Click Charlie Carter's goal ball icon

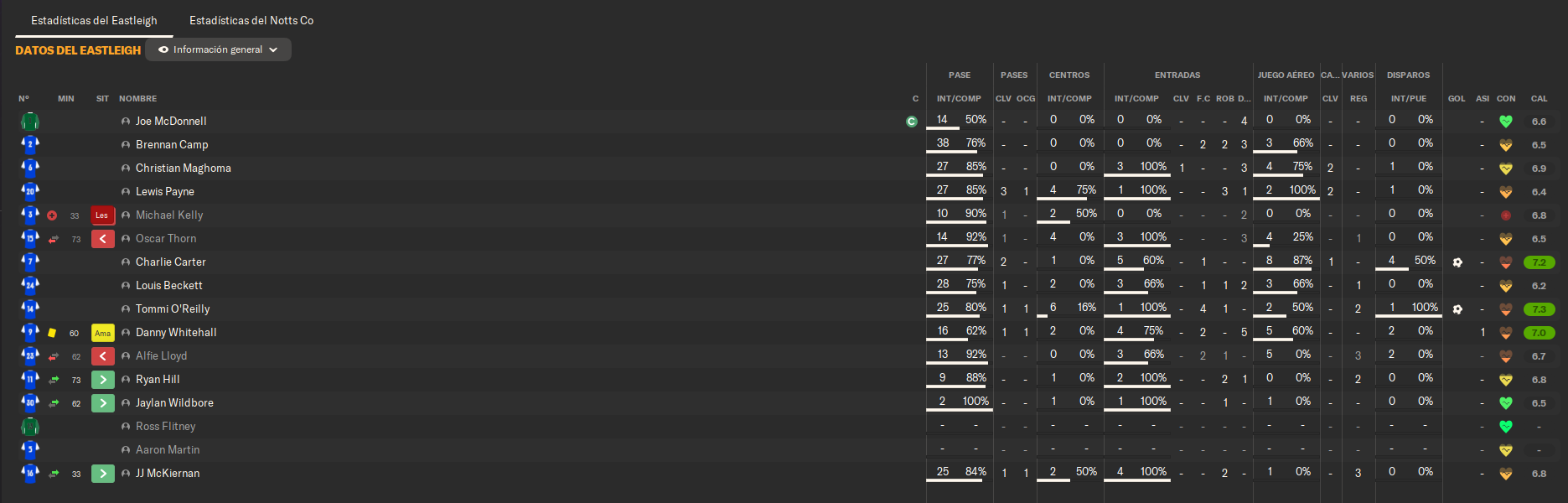point(1457,262)
